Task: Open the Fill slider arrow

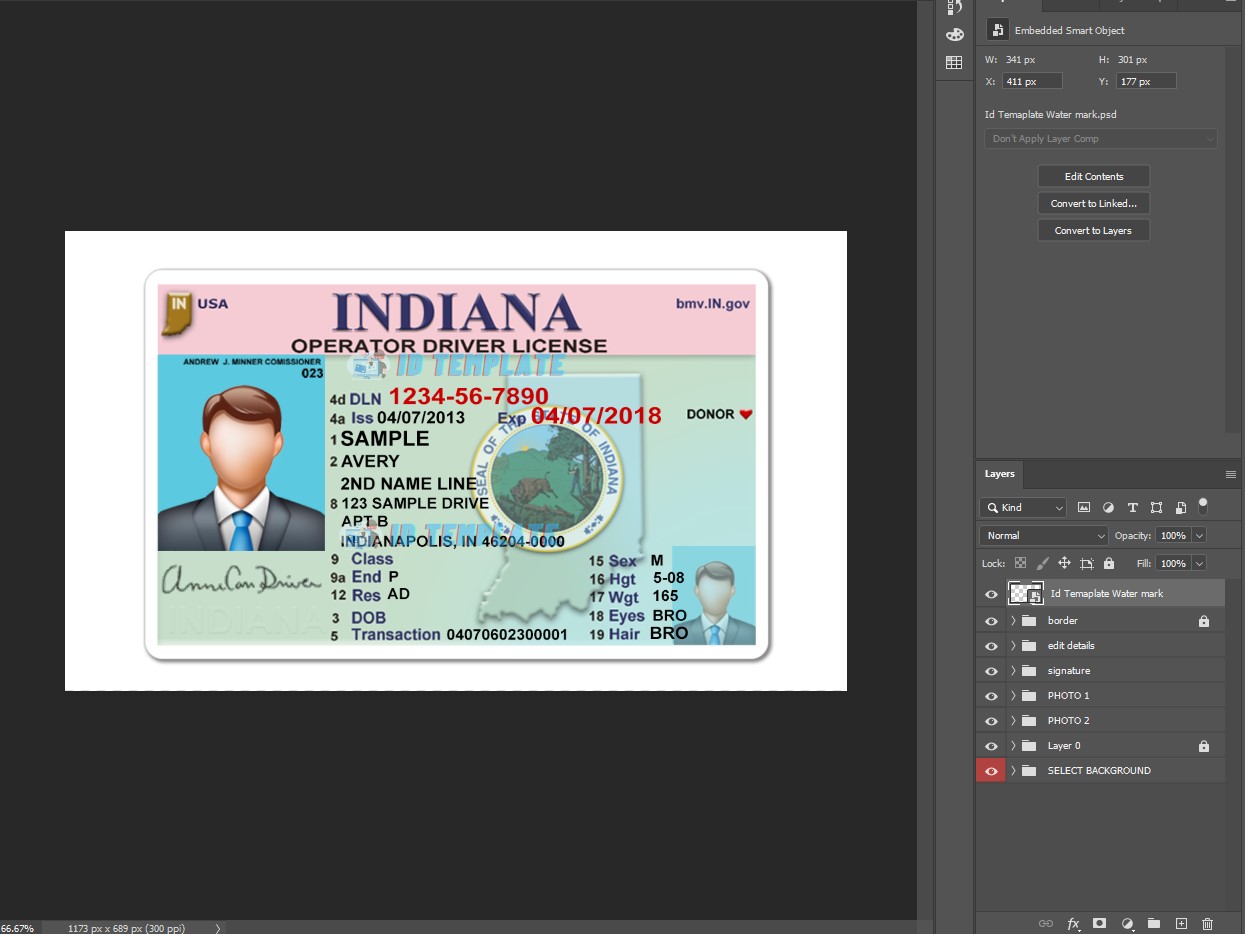Action: 1199,563
